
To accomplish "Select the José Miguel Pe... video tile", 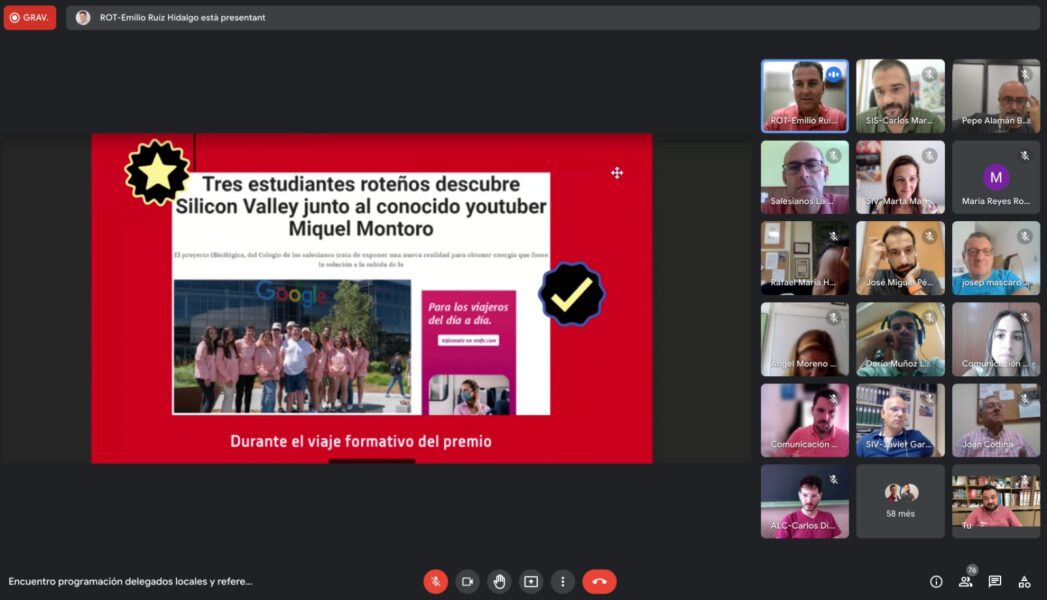I will (x=900, y=258).
